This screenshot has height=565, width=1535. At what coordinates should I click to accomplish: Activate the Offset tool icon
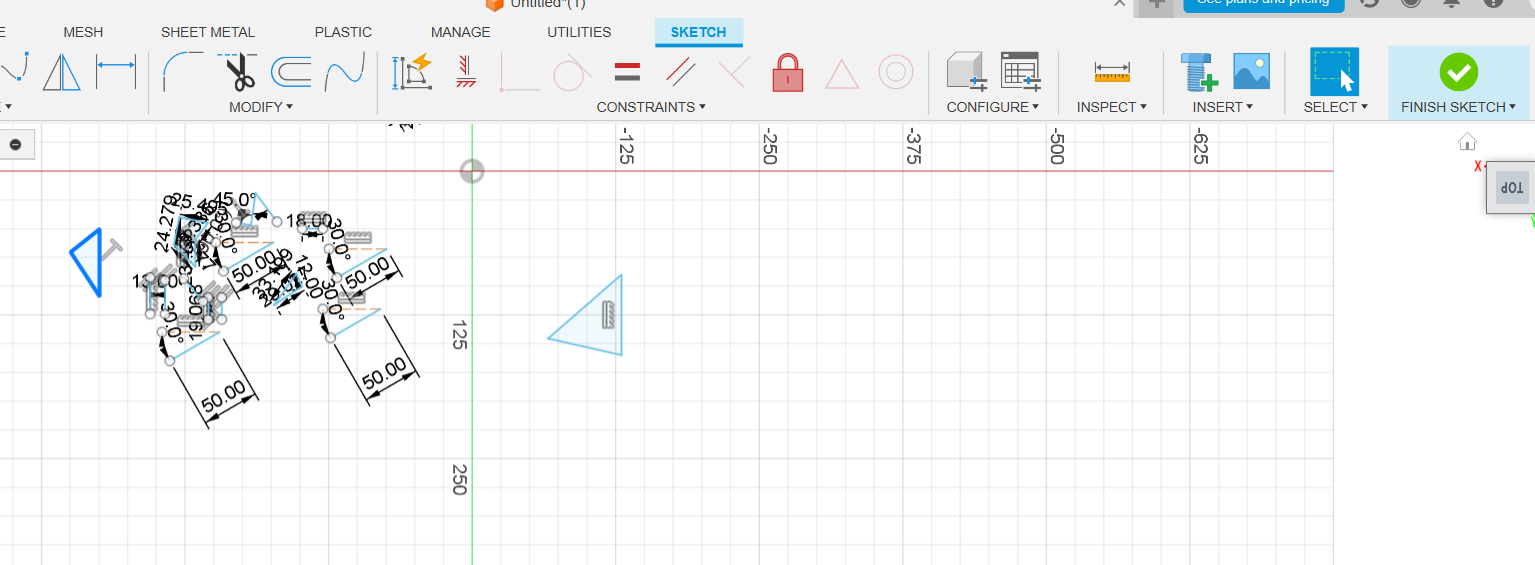tap(291, 72)
